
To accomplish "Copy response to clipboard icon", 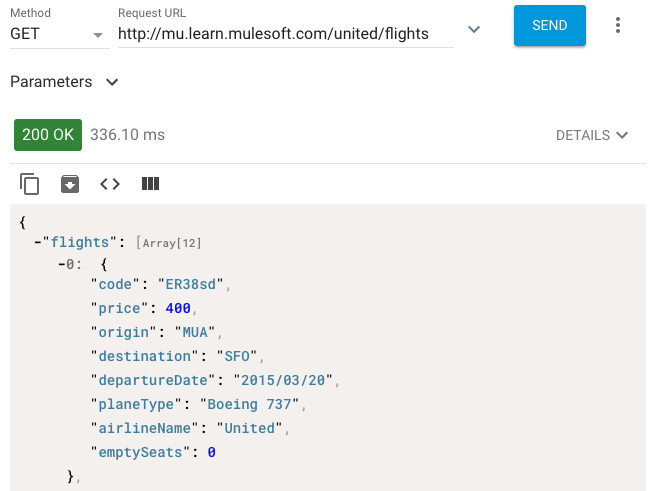I will [x=29, y=184].
